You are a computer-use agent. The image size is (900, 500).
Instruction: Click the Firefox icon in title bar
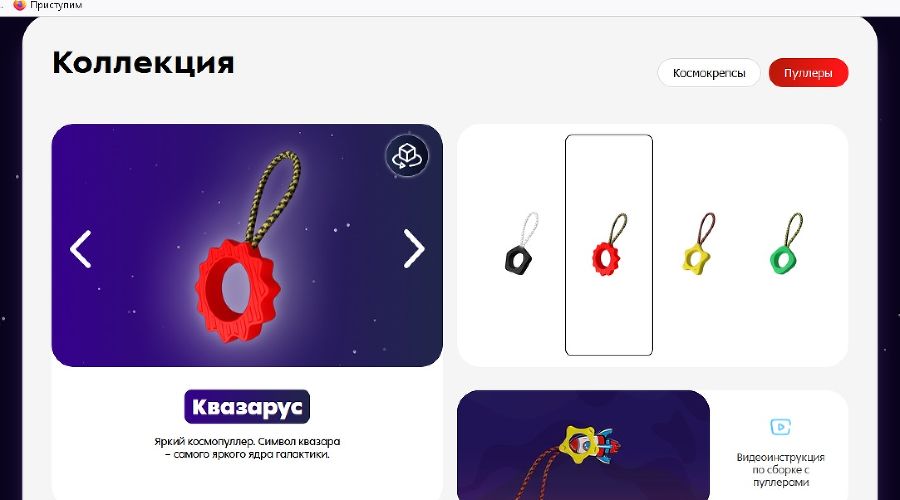tap(20, 5)
